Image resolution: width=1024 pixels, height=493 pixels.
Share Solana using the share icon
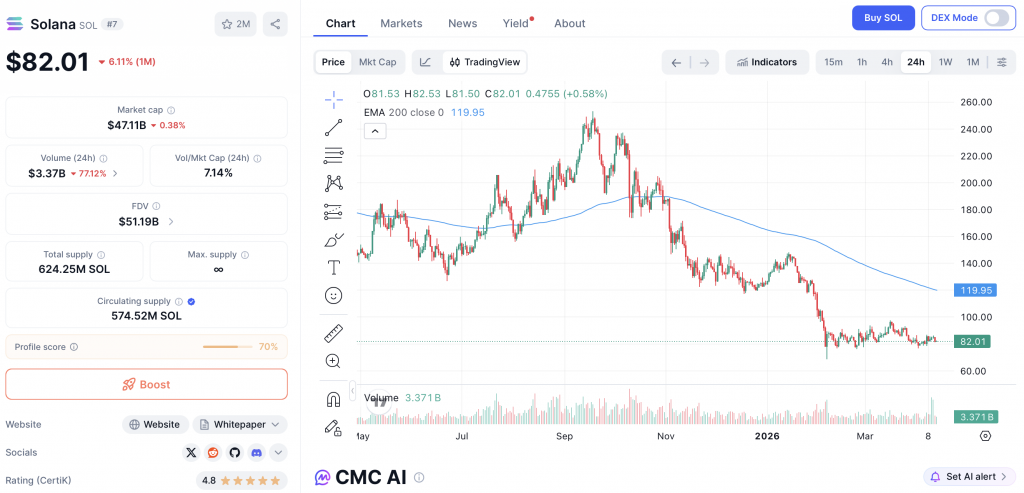coord(275,24)
